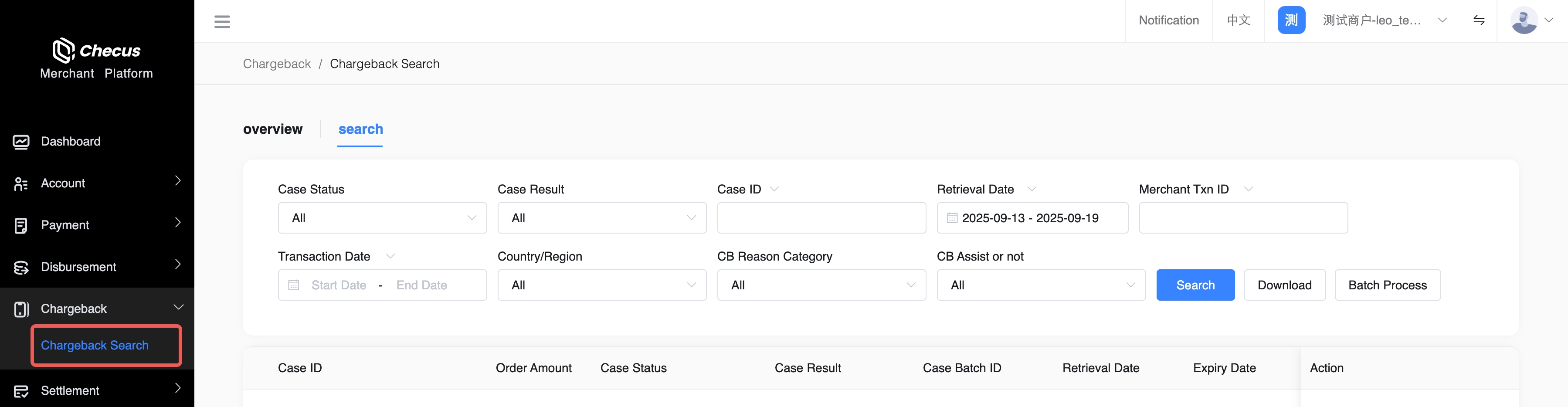Click the switch merchant arrows icon
The height and width of the screenshot is (407, 1568).
click(x=1479, y=20)
